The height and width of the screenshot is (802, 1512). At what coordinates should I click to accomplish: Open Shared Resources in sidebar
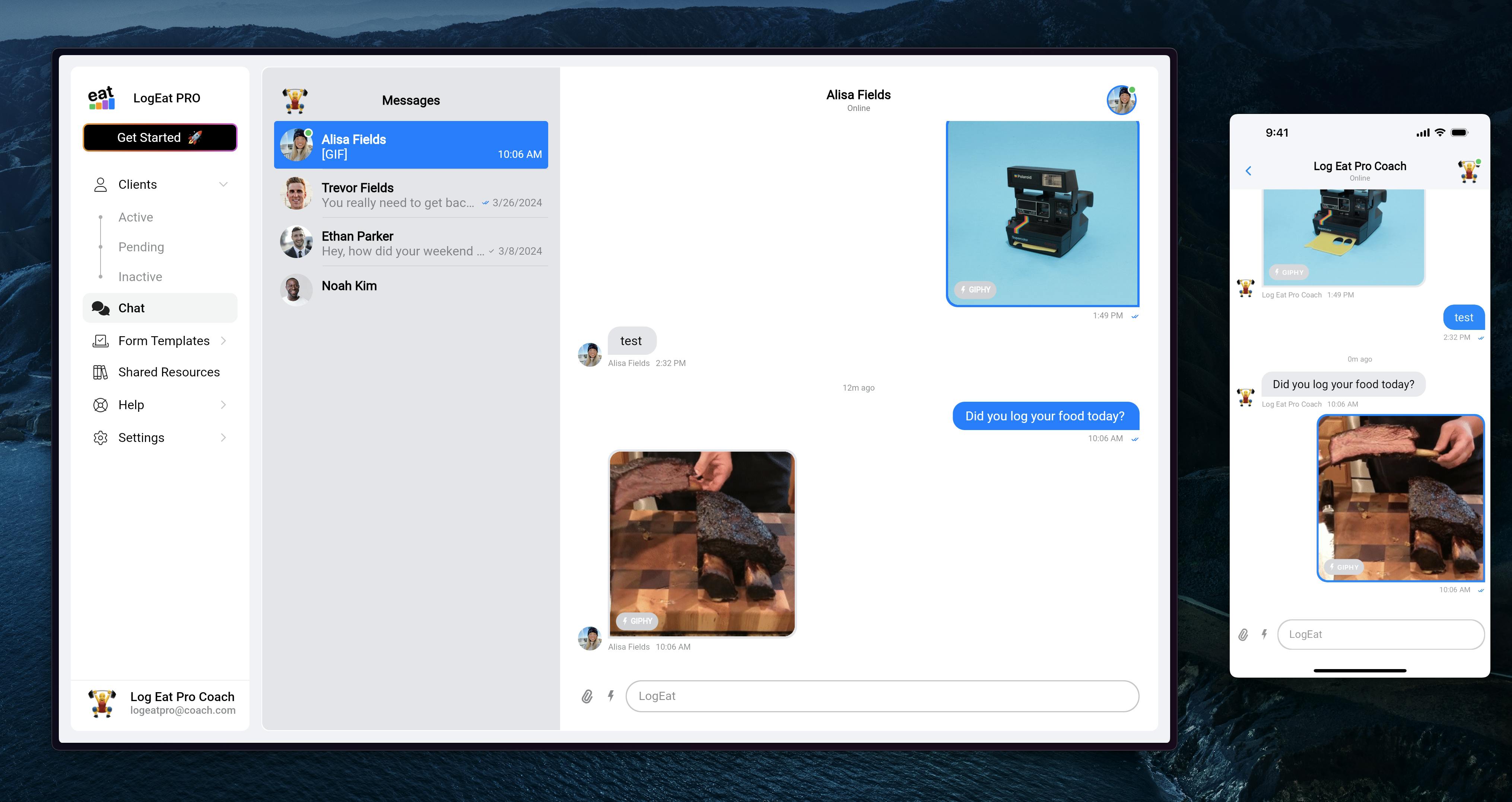(x=168, y=372)
